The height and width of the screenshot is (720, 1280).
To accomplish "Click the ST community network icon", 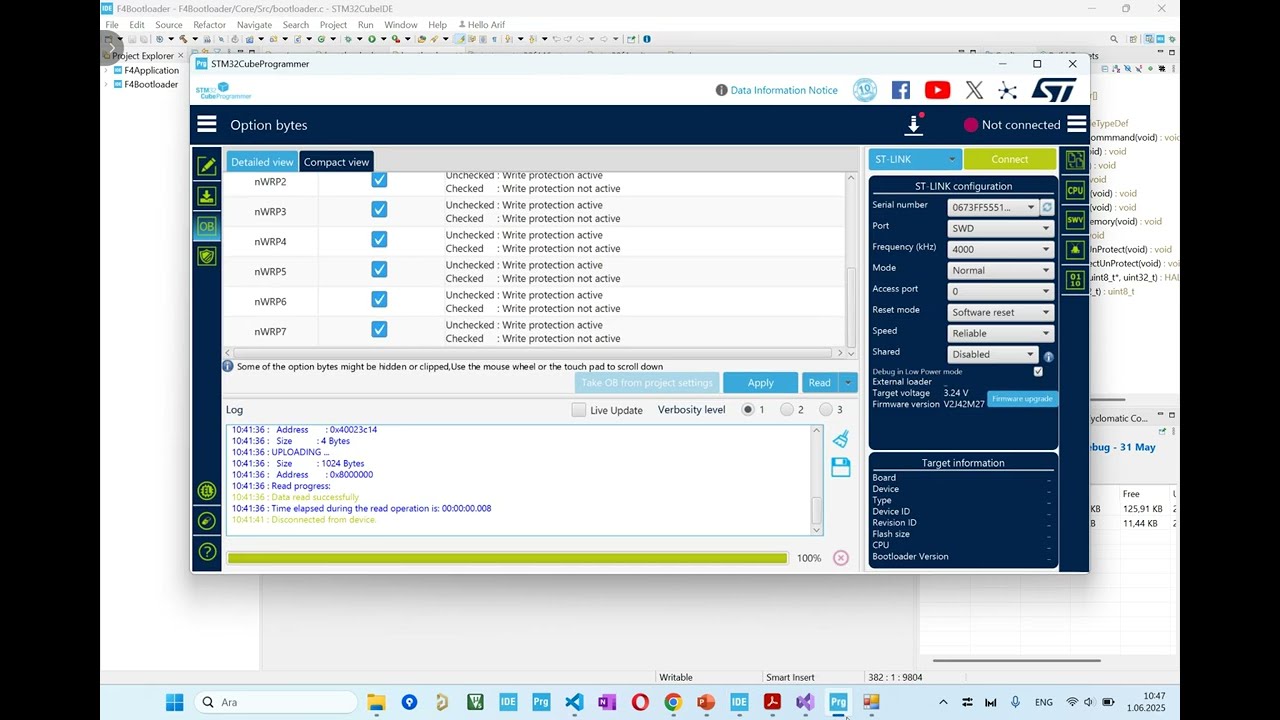I will click(1007, 90).
